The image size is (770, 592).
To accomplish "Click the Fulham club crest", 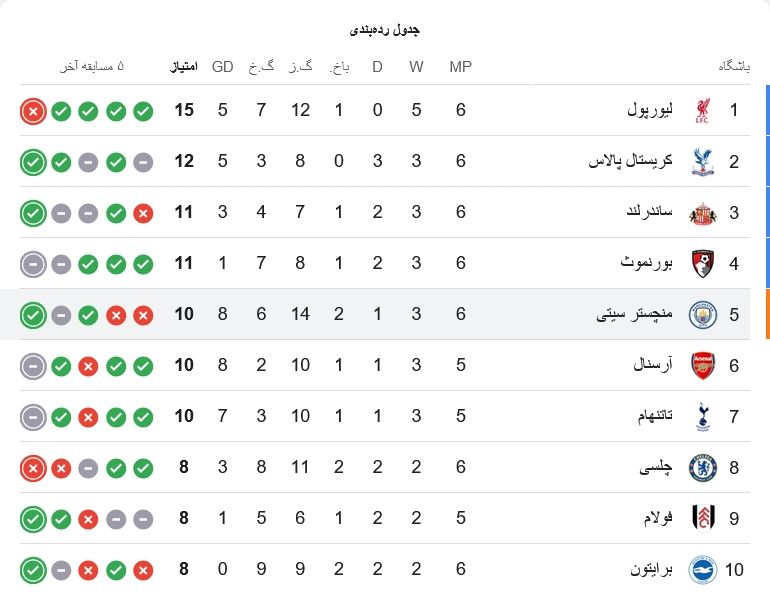I will [x=703, y=518].
